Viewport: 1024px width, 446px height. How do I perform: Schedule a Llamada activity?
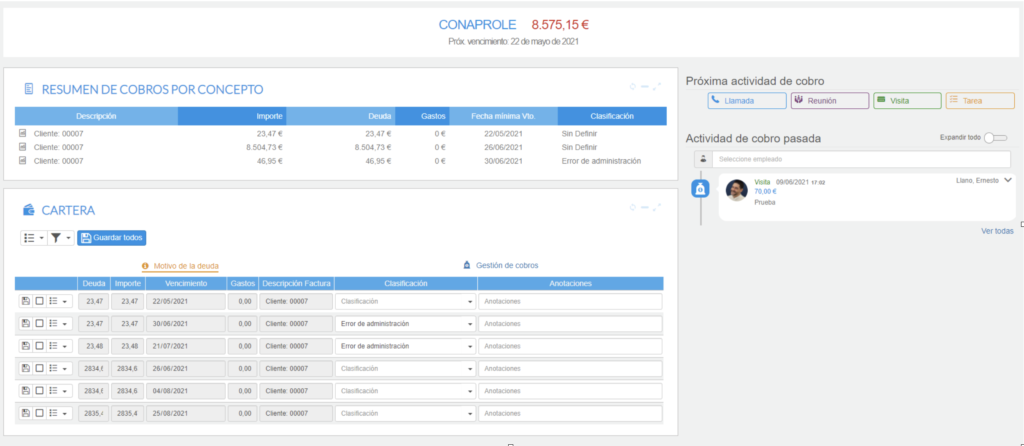(747, 101)
